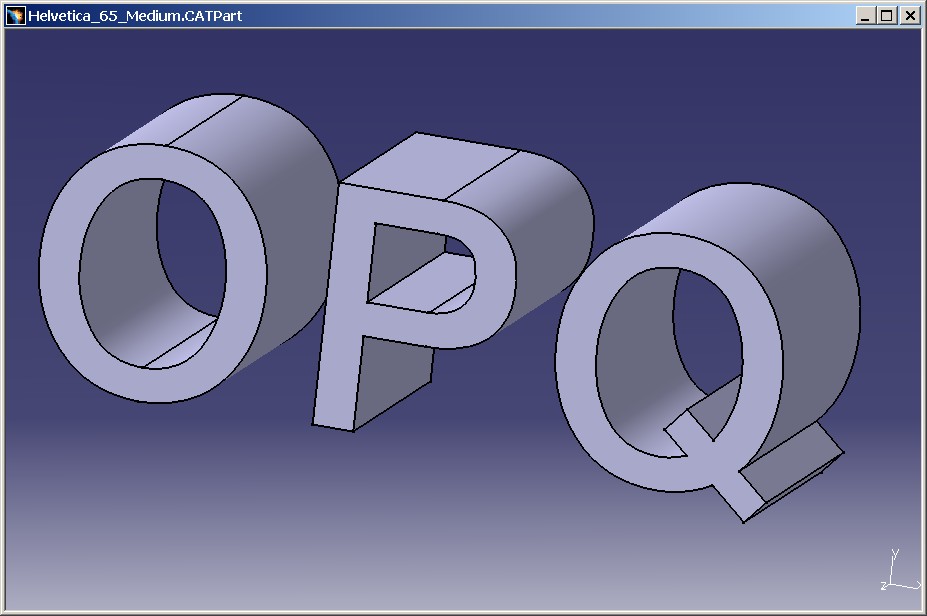Minimize the Helvetica_65_Medium.CATPart window
This screenshot has width=927, height=616.
(866, 16)
